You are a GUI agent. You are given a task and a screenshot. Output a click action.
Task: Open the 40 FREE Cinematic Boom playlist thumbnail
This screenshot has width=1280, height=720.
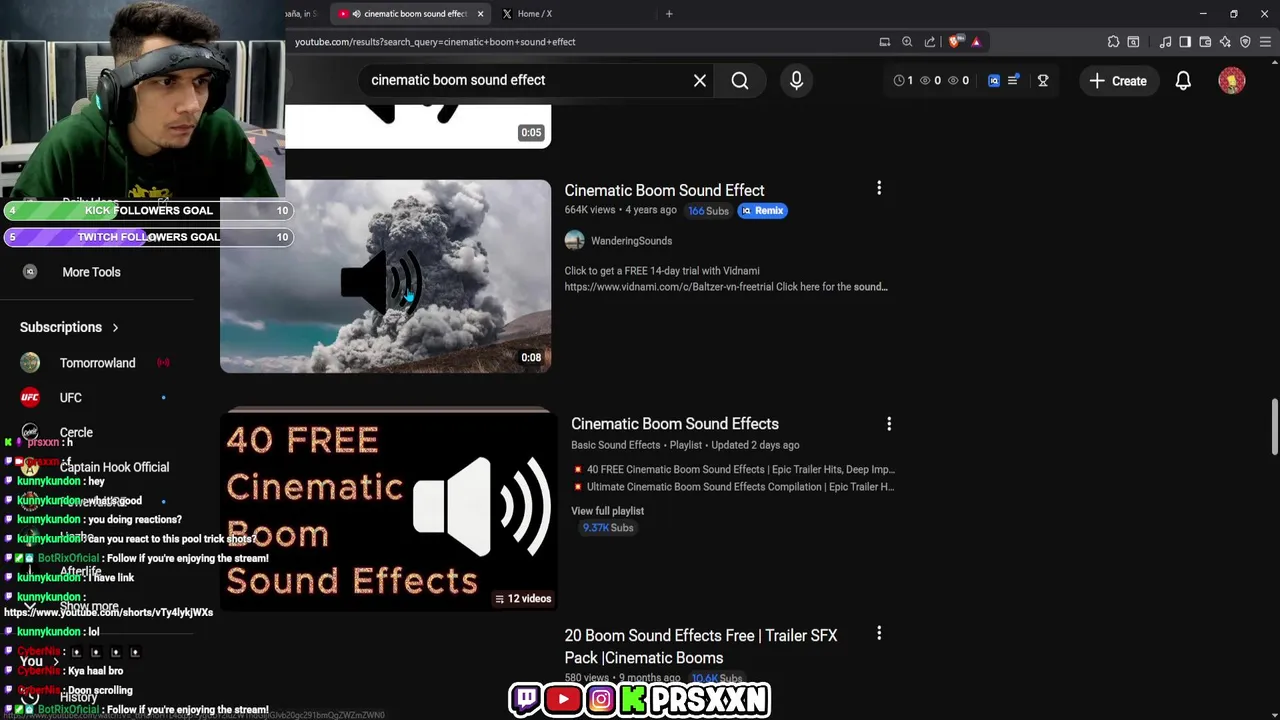[388, 509]
